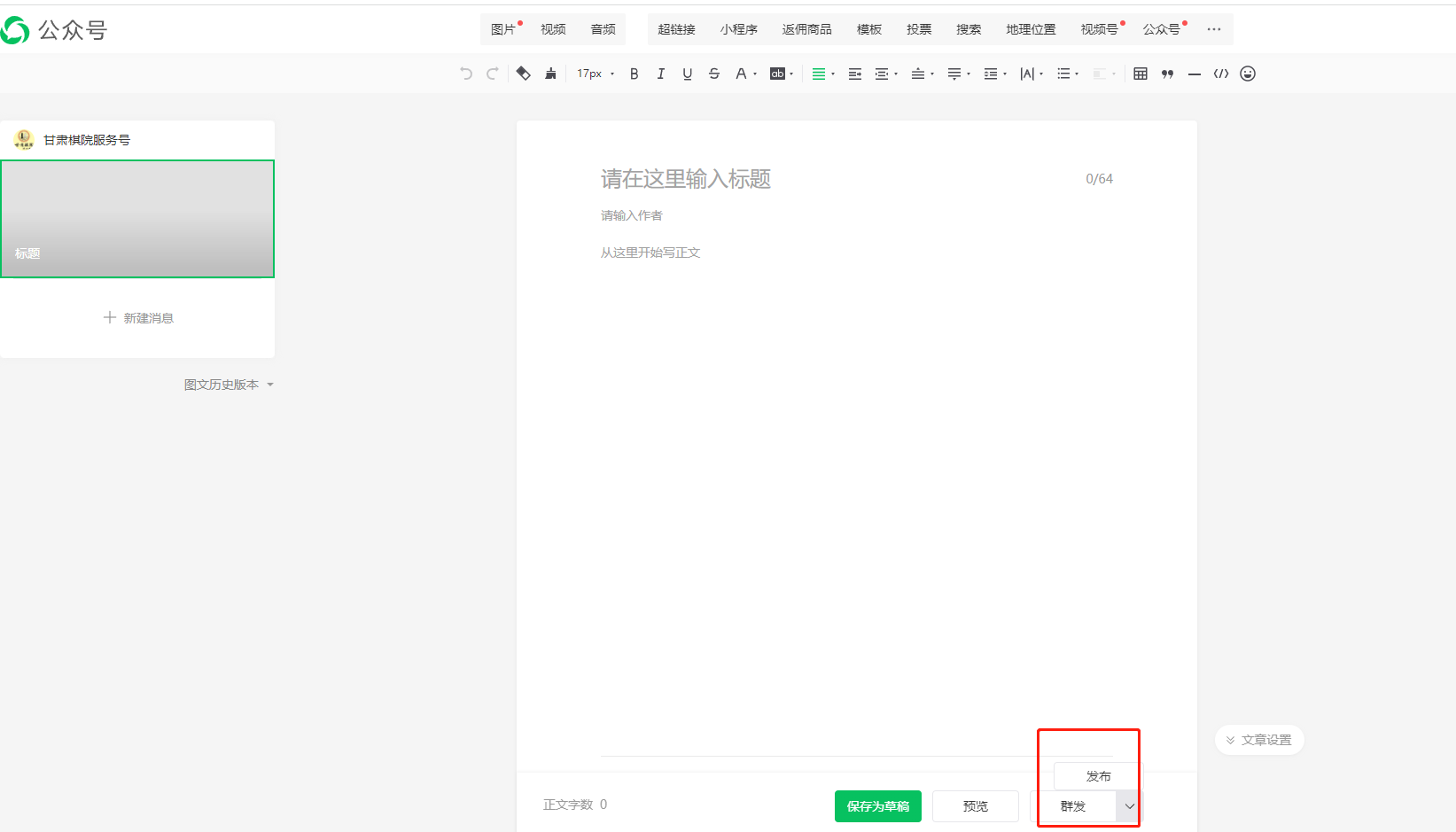Select 图片 from the insert menu

point(502,29)
